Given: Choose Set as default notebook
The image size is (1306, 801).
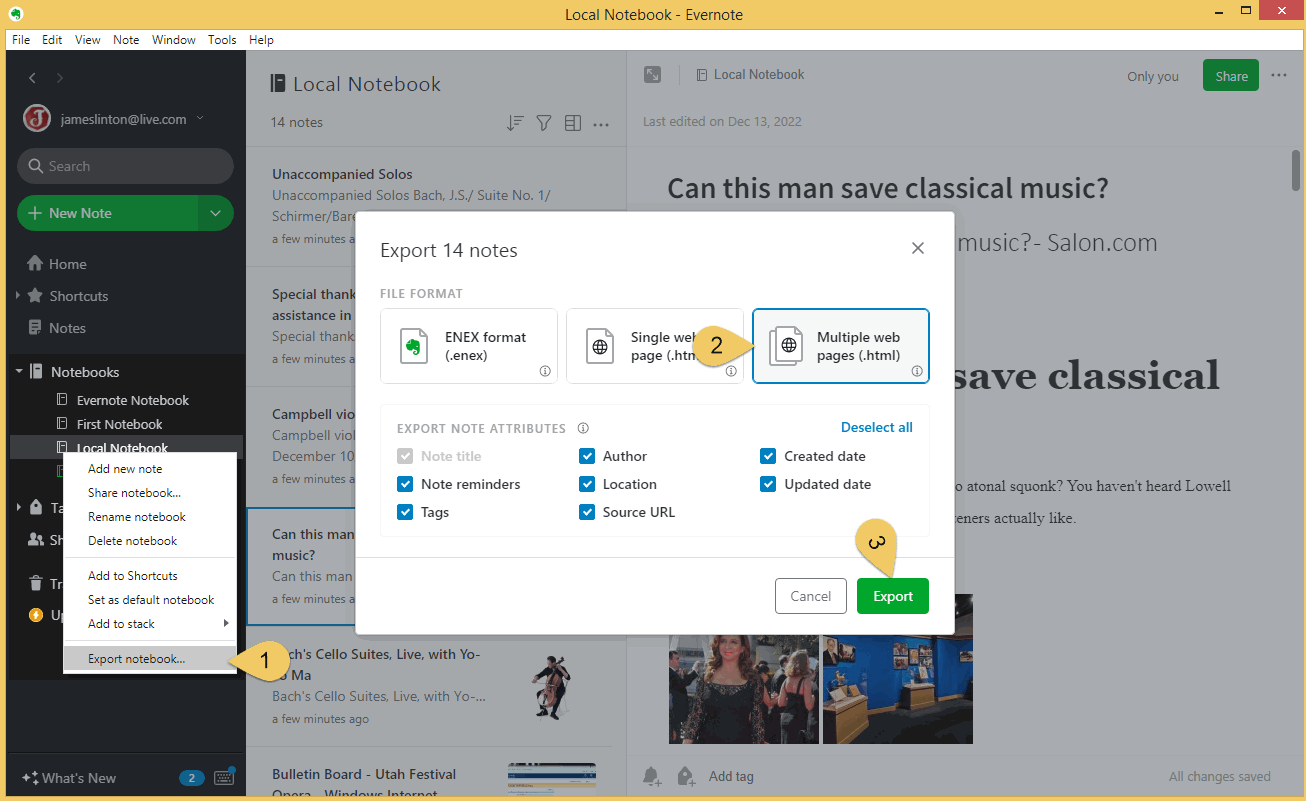Looking at the screenshot, I should [150, 600].
